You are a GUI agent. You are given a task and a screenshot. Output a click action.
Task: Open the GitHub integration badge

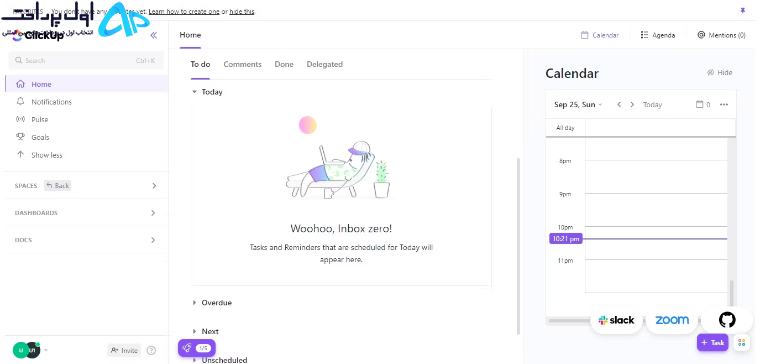pos(727,320)
